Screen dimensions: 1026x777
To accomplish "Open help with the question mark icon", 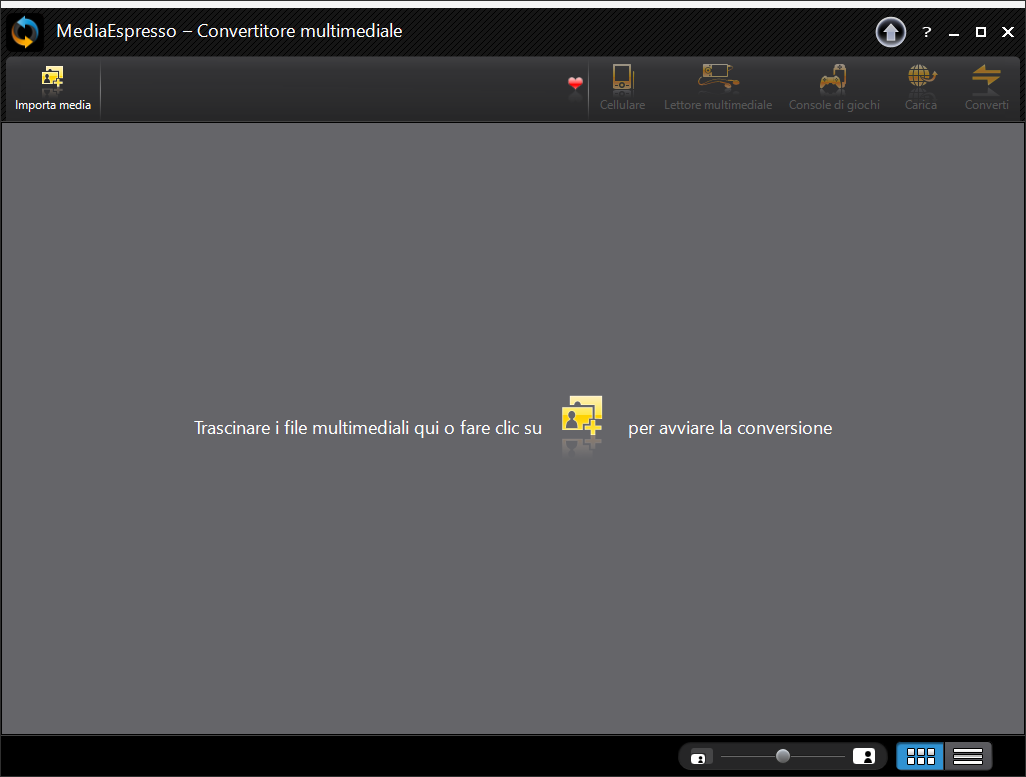I will pos(927,32).
